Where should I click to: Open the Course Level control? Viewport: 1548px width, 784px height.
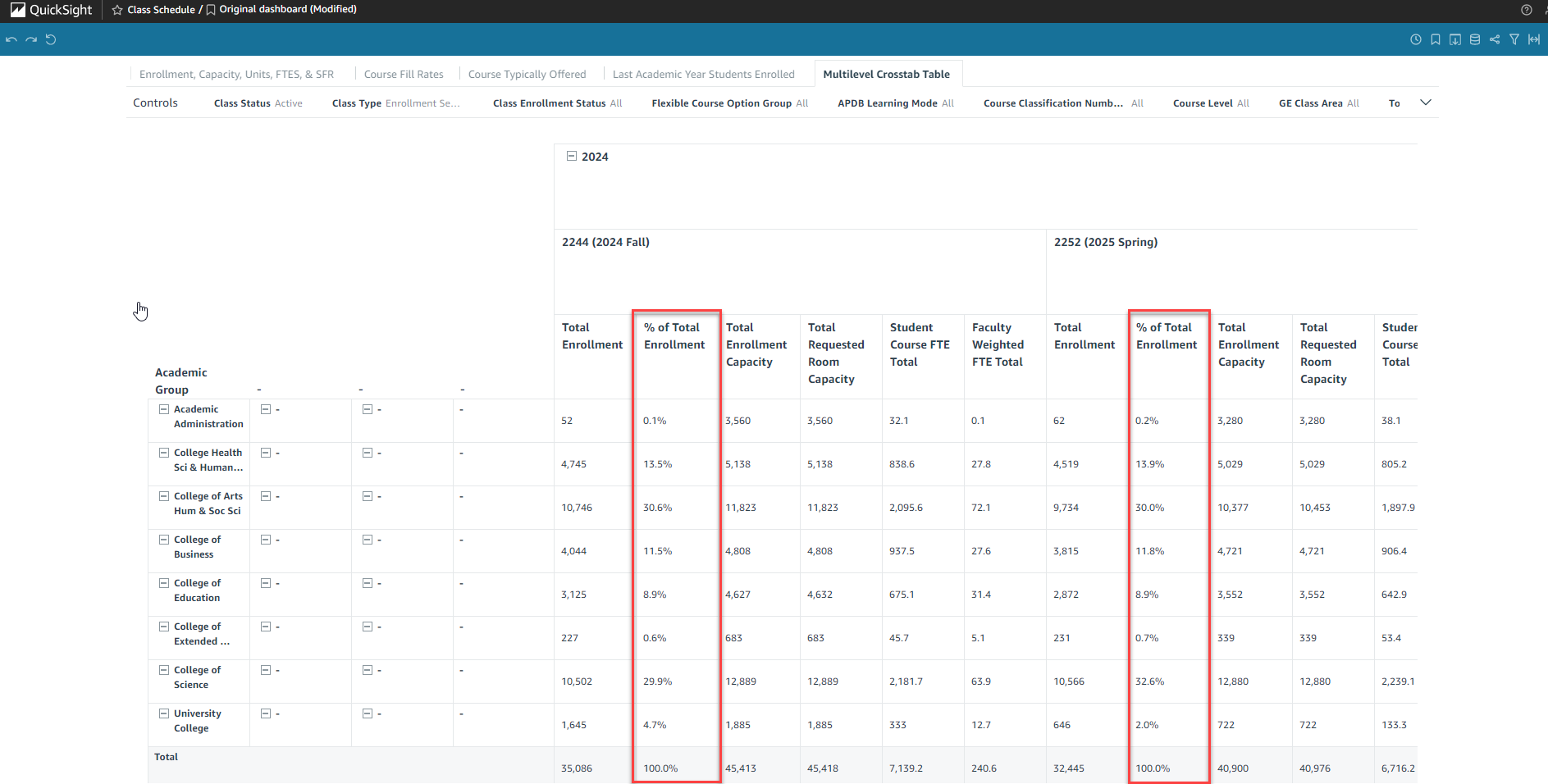pos(1212,103)
